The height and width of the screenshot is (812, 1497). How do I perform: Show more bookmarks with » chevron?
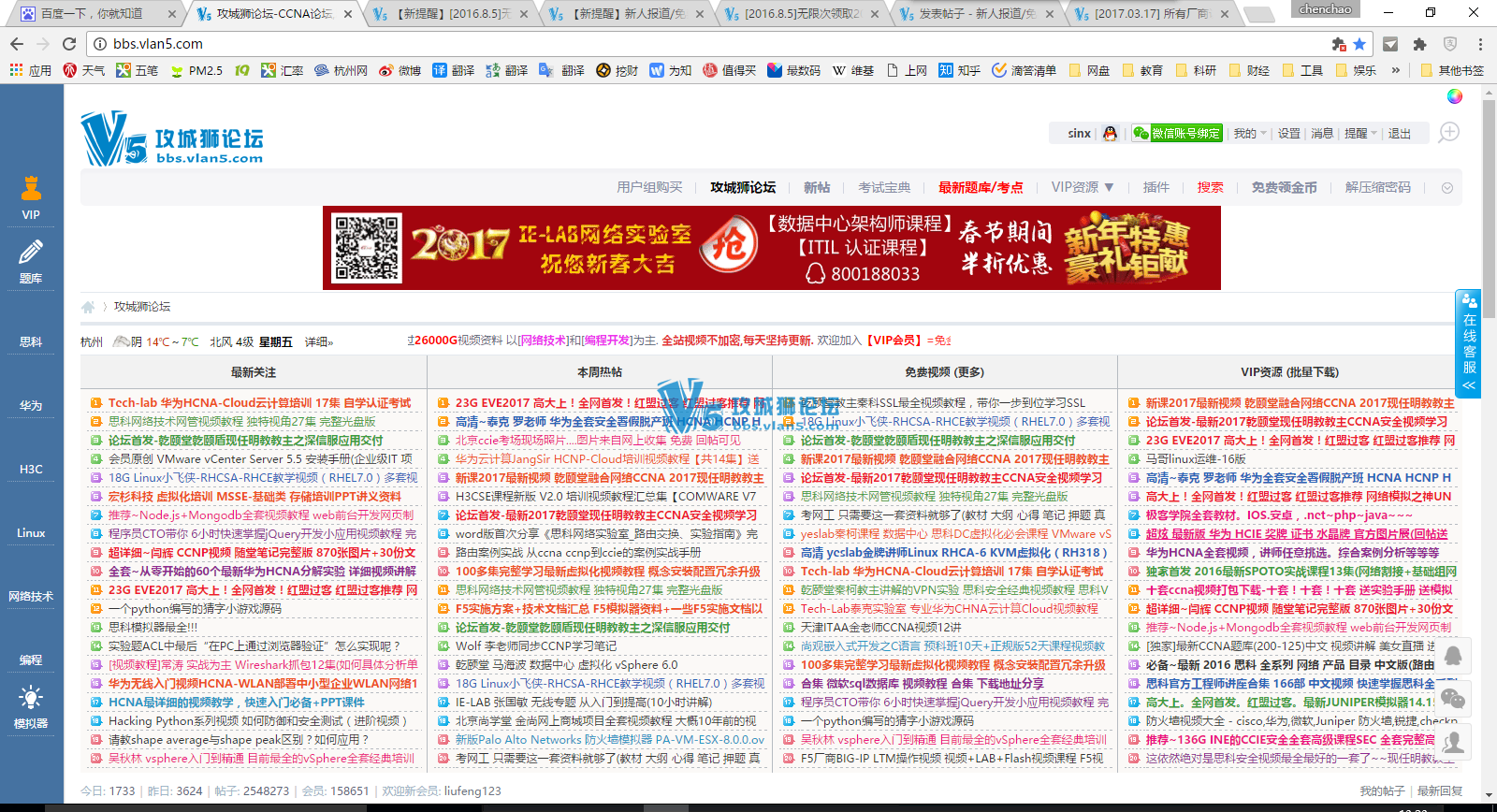1396,70
